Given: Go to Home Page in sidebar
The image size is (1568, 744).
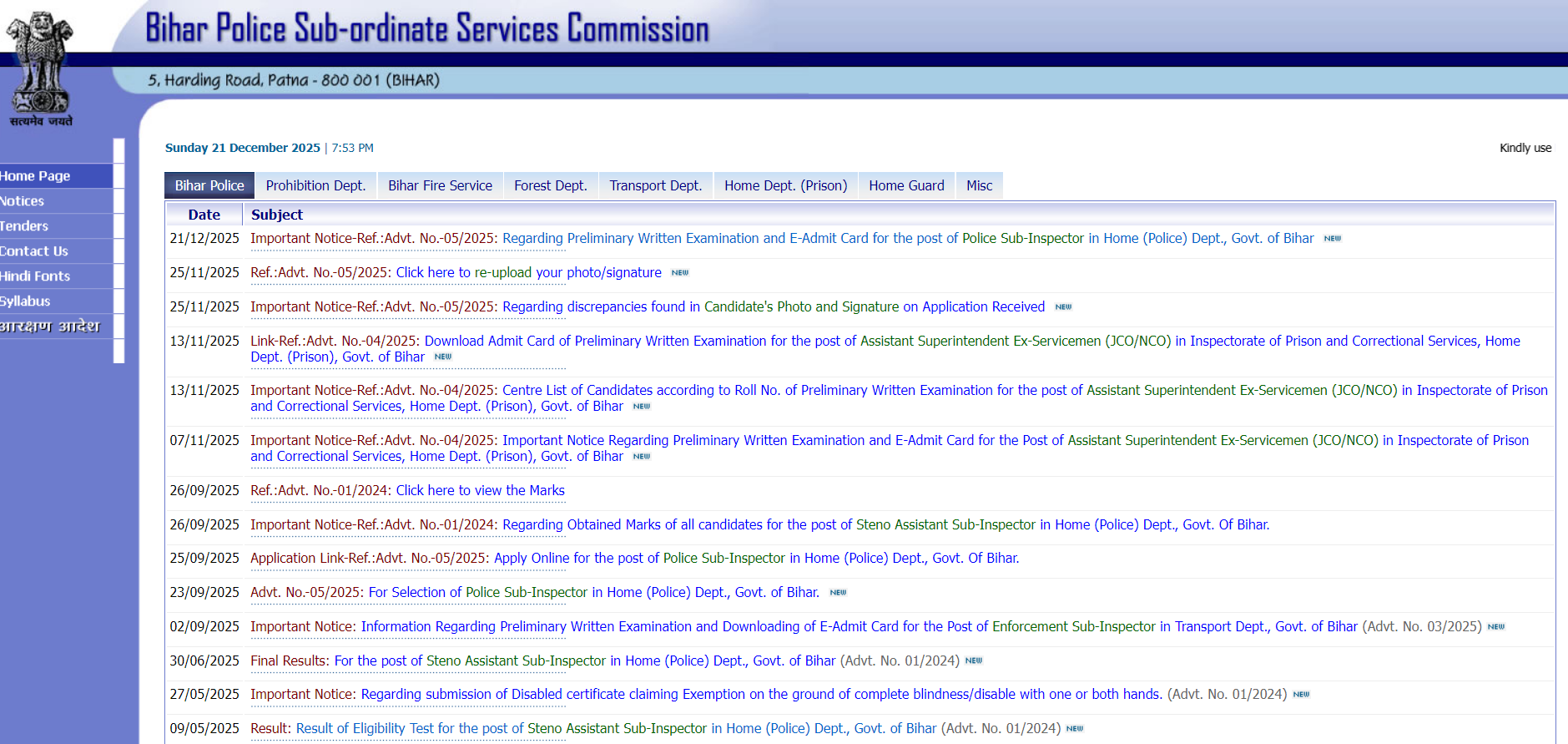Looking at the screenshot, I should point(36,176).
